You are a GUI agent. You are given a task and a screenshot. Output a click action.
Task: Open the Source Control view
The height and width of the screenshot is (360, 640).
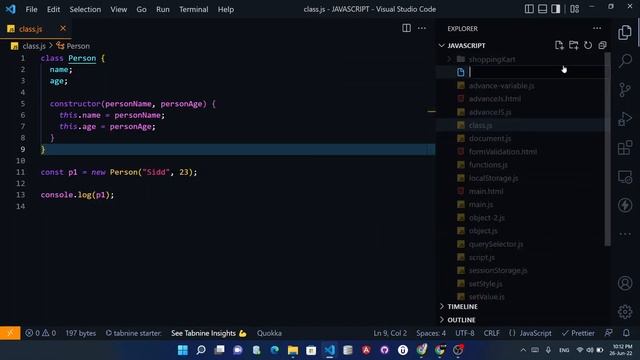tap(624, 90)
